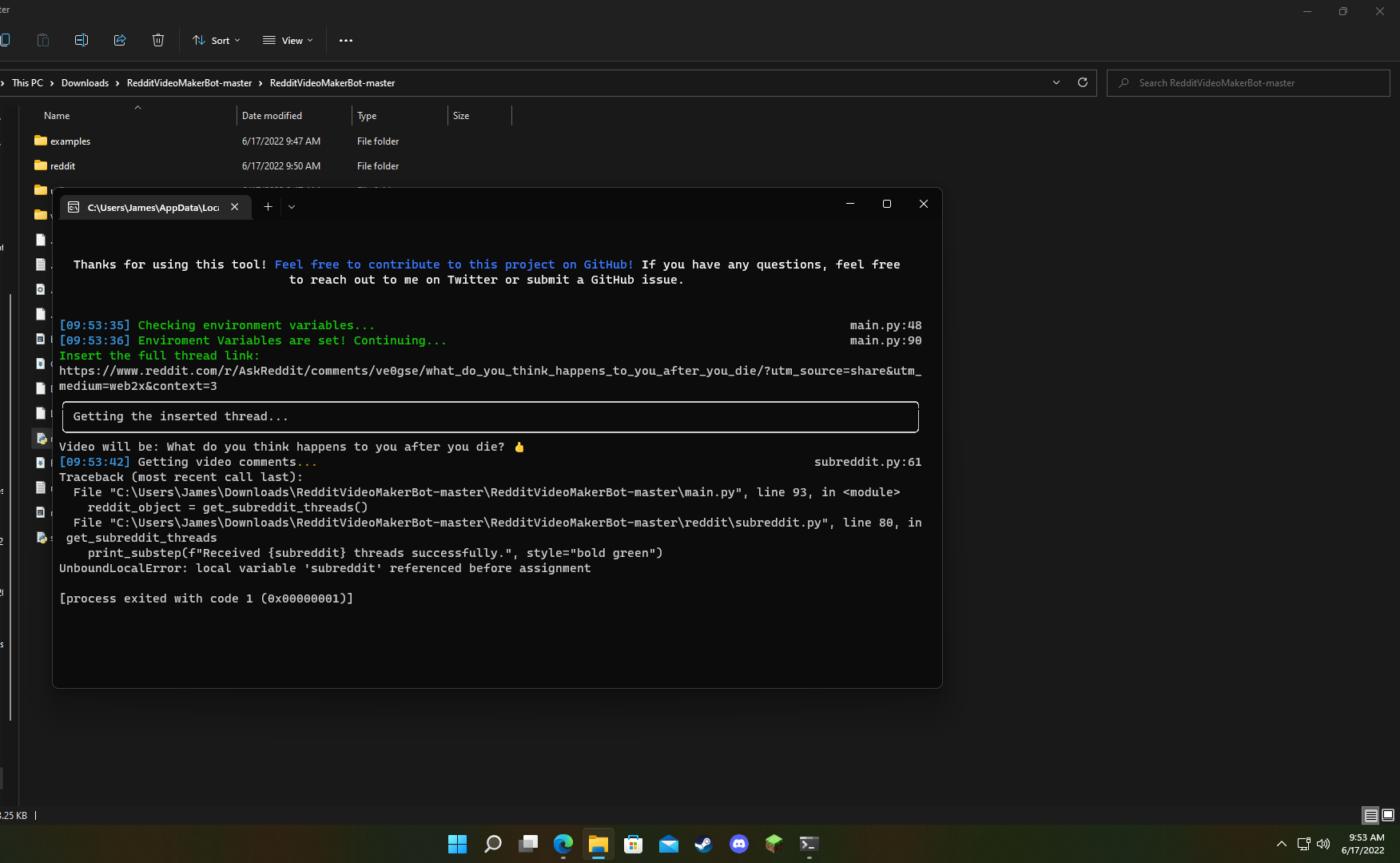Select the C:\Users\James Terminal tab
This screenshot has height=863, width=1400.
[x=152, y=207]
